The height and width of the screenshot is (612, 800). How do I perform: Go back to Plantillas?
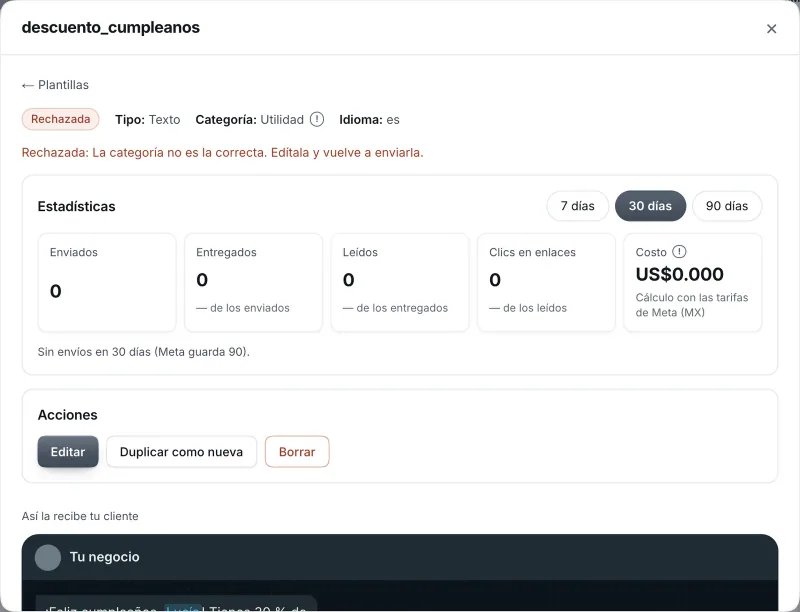[55, 85]
